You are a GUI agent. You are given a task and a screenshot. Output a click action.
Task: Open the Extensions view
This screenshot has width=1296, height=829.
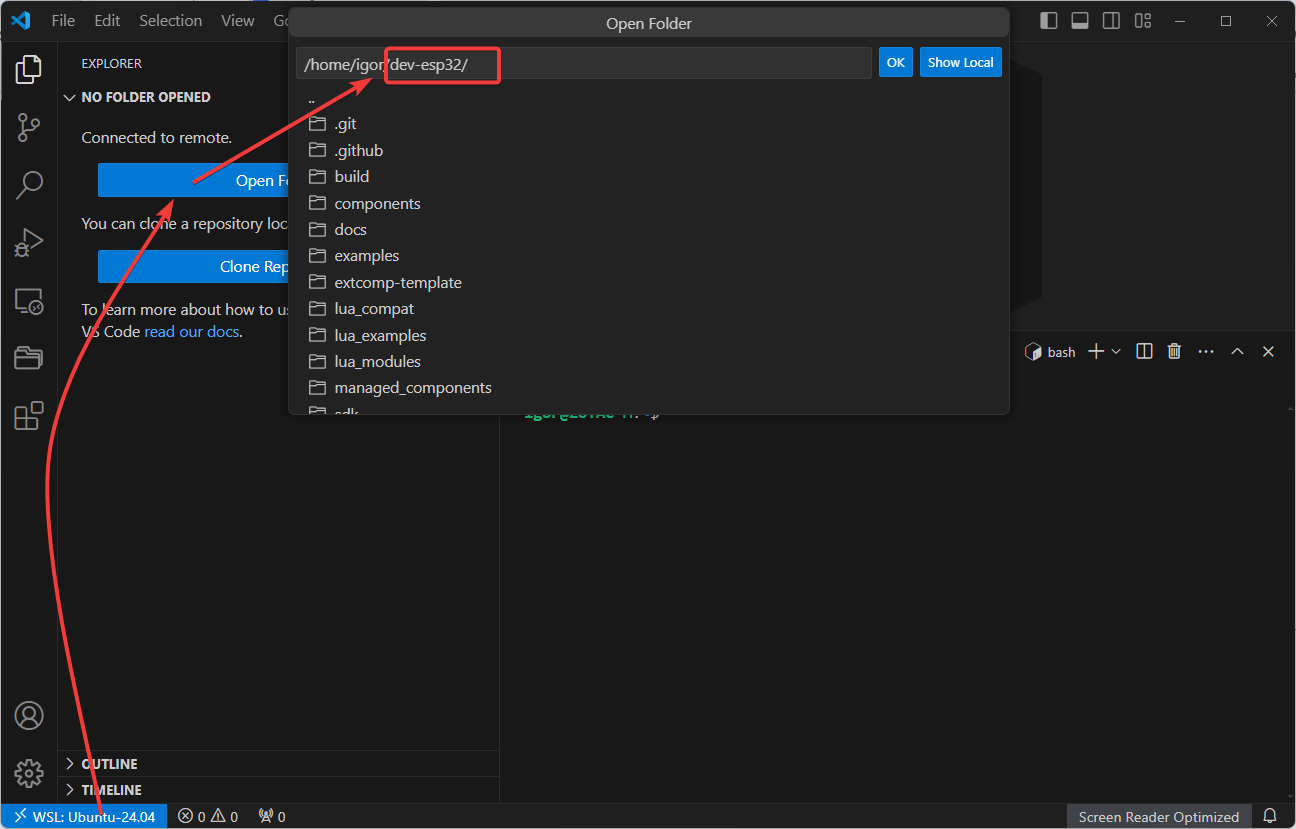click(29, 415)
